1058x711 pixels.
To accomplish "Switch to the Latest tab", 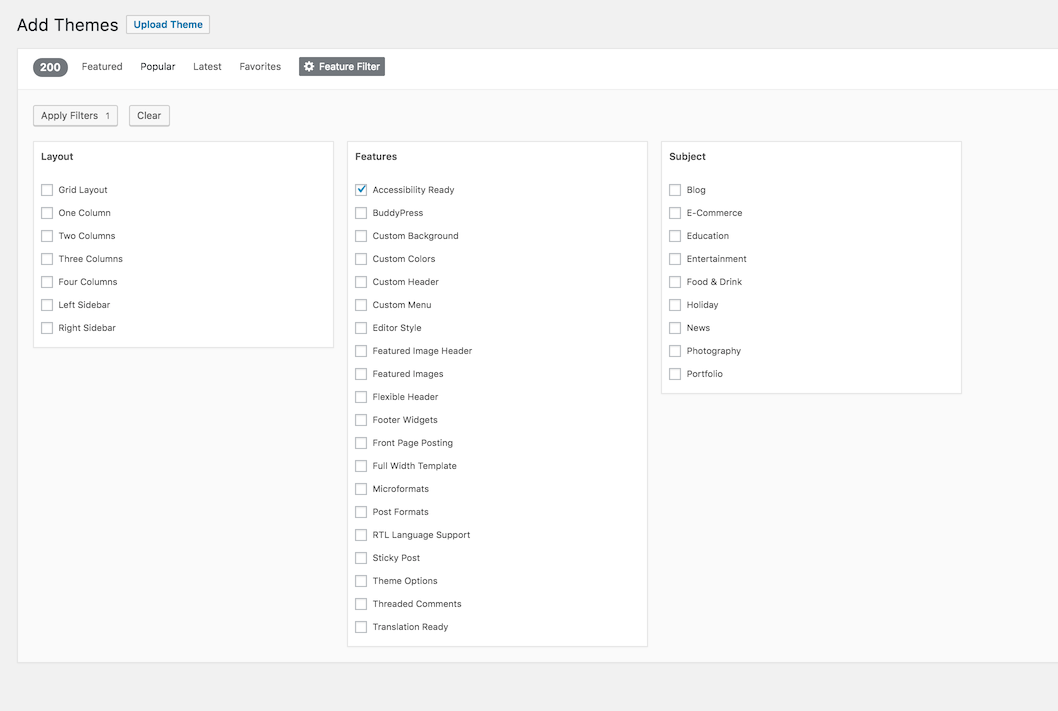I will [x=207, y=66].
